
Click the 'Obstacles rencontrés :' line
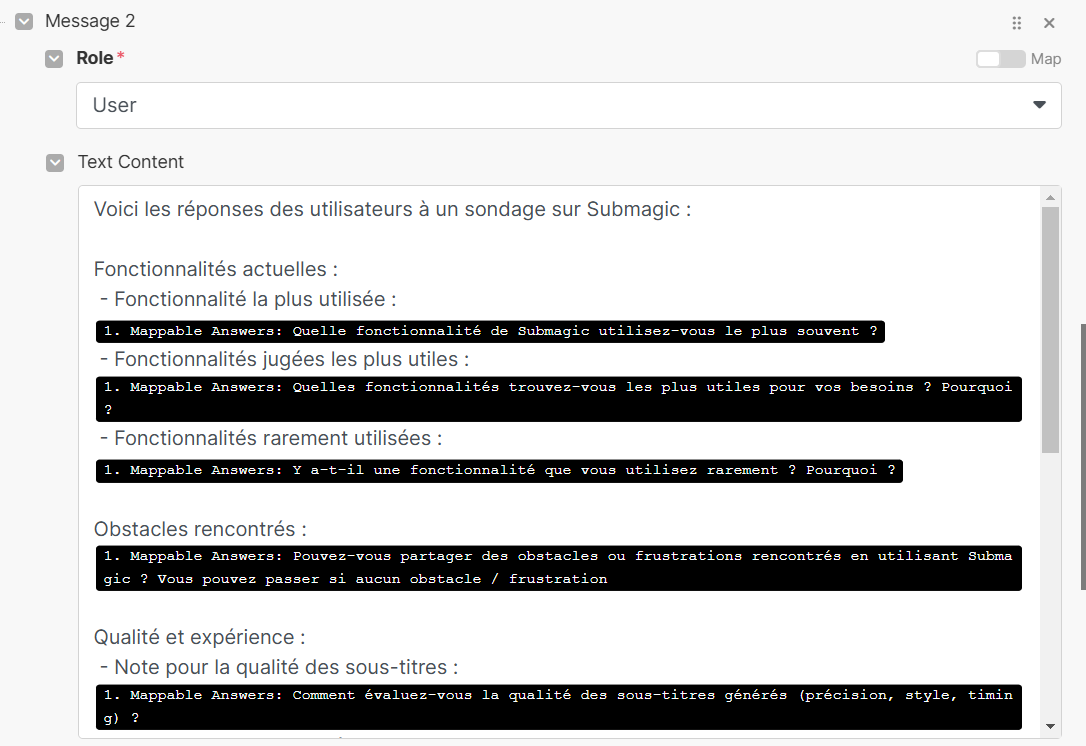(x=200, y=529)
